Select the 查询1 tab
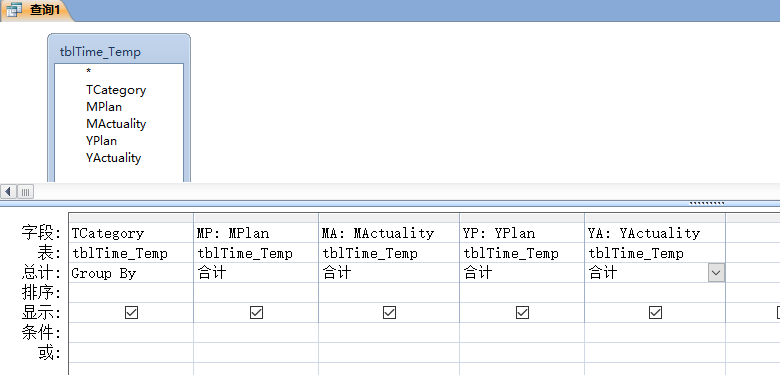 point(35,10)
